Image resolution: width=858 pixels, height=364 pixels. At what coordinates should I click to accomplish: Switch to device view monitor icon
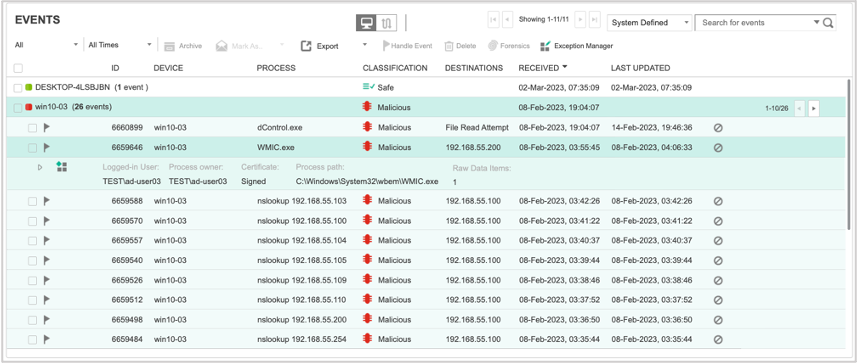point(366,23)
